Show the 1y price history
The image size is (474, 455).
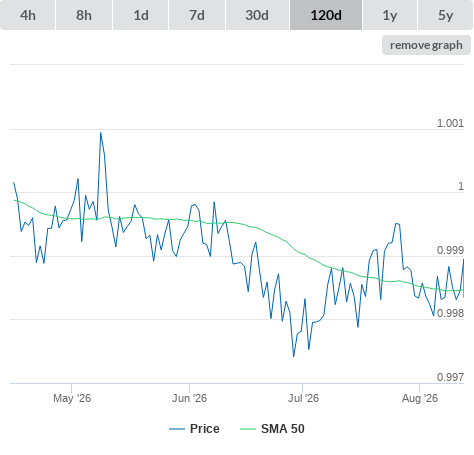(390, 15)
